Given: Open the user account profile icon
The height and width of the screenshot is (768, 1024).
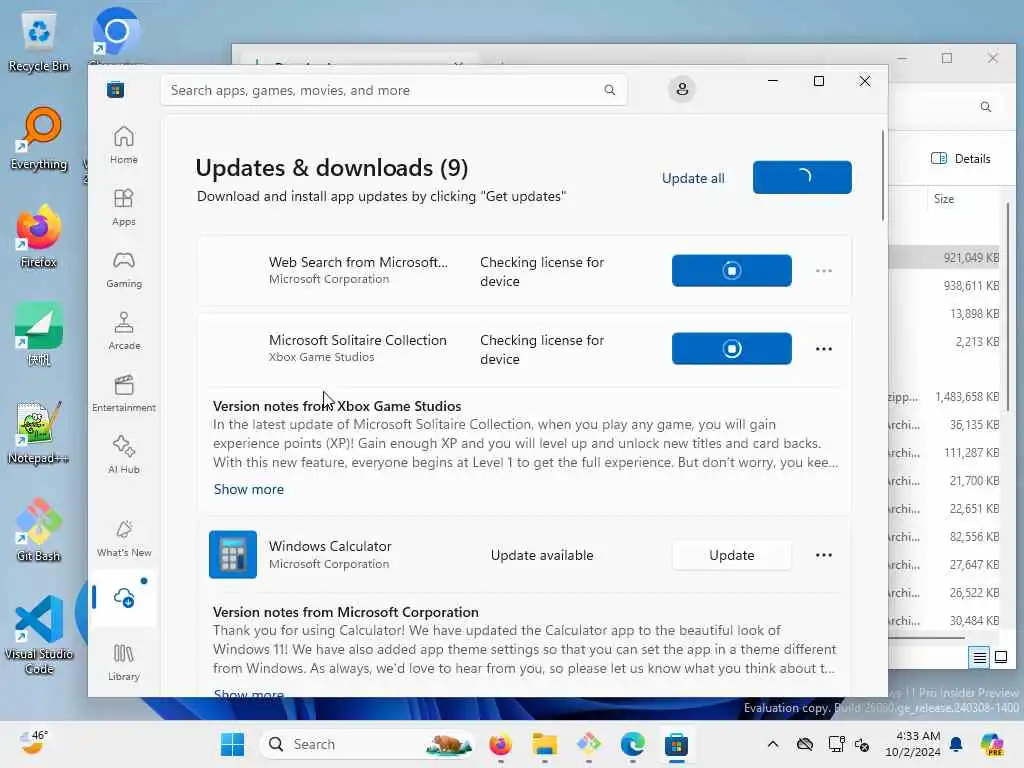Looking at the screenshot, I should click(682, 89).
